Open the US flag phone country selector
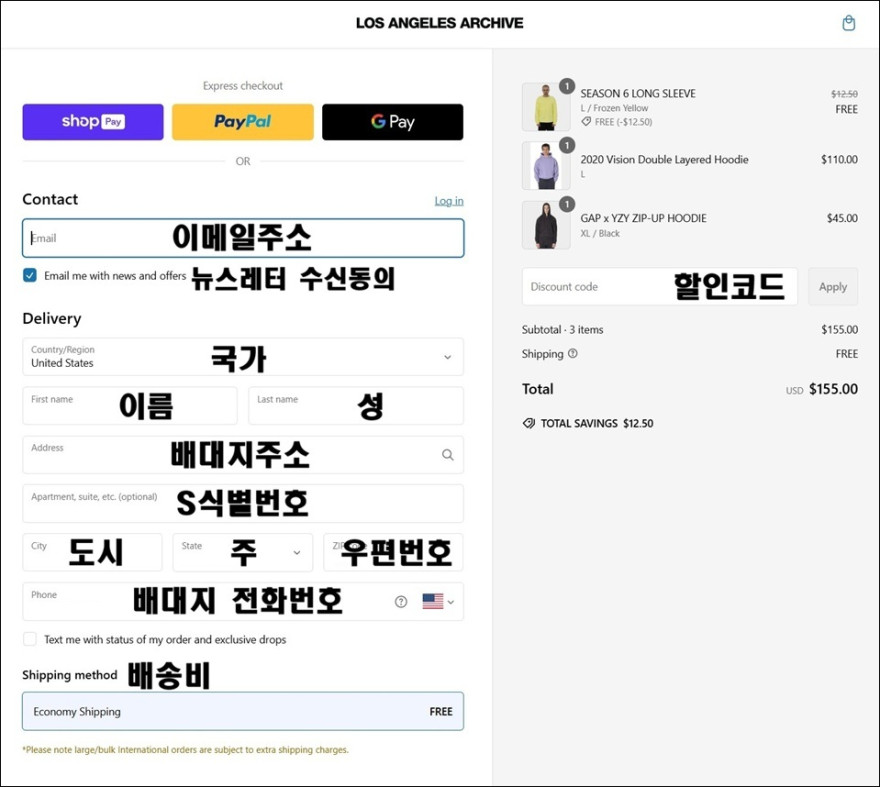This screenshot has width=880, height=787. pos(438,602)
